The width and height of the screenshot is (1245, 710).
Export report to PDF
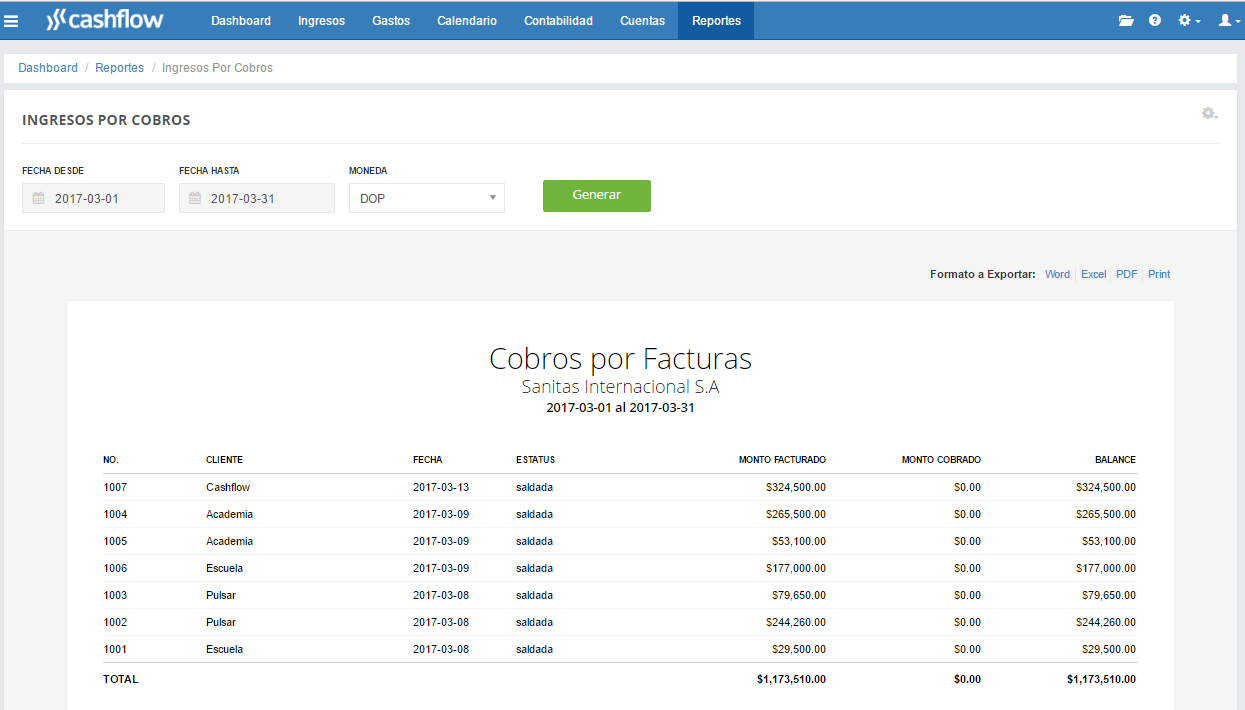coord(1127,274)
